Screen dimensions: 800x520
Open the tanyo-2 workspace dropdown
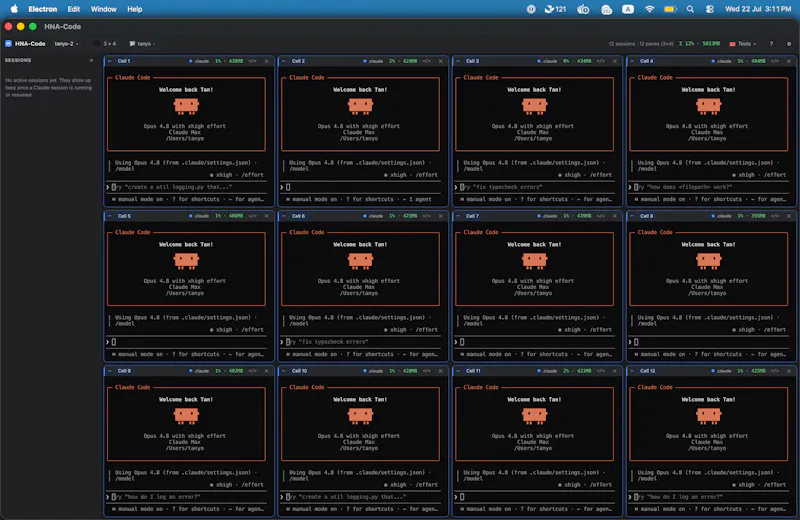point(66,44)
